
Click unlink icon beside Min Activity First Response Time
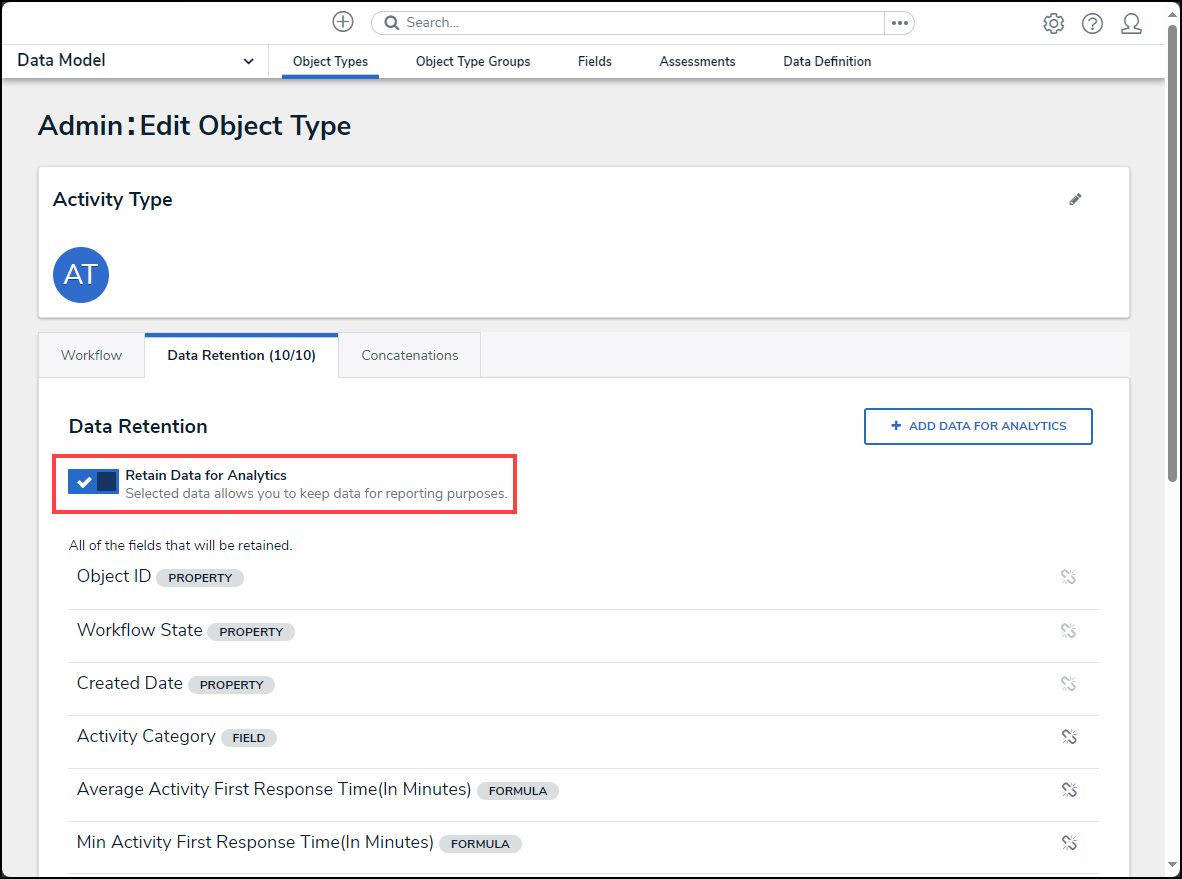click(1068, 843)
